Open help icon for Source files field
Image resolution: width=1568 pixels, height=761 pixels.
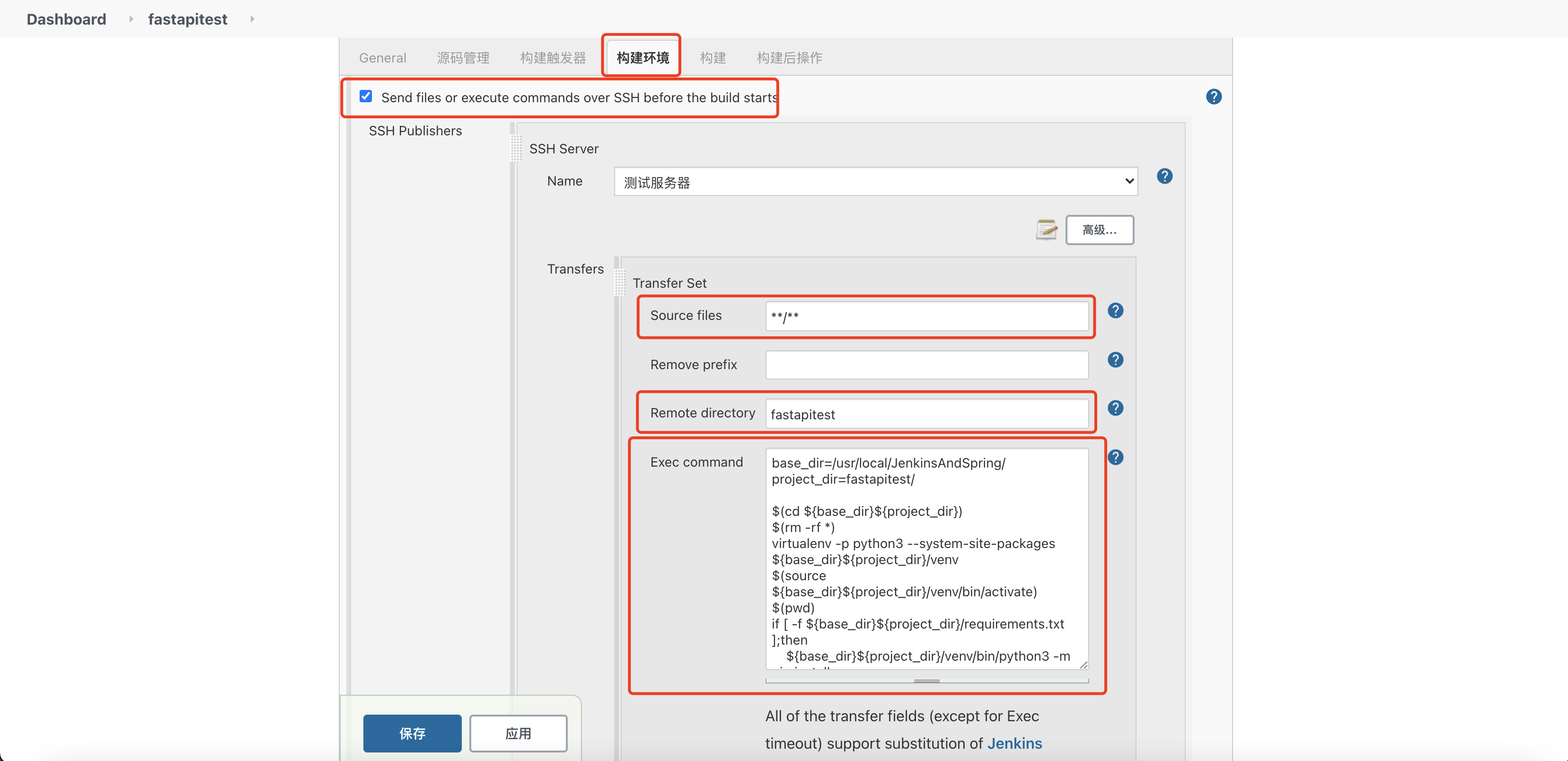[x=1115, y=310]
